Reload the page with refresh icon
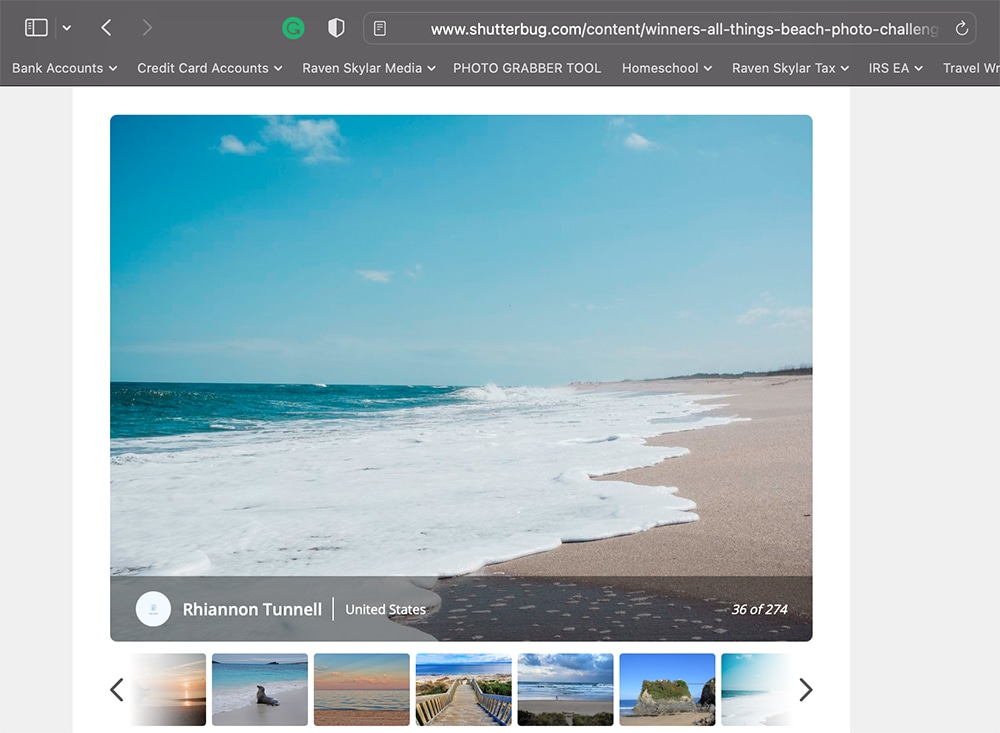Viewport: 1000px width, 733px height. (x=962, y=29)
